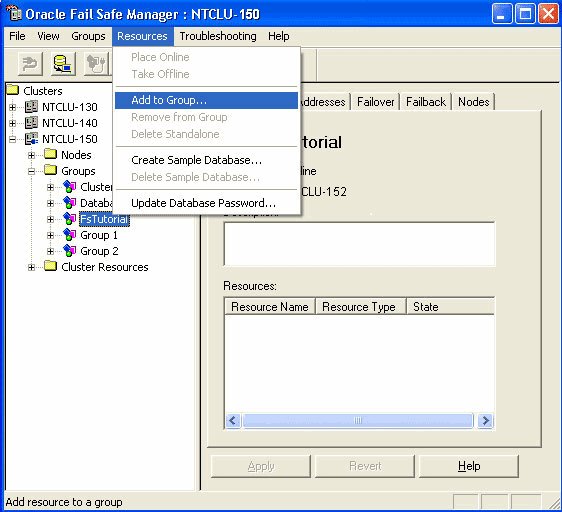This screenshot has height=512, width=562.
Task: Click the Revert button
Action: (x=365, y=466)
